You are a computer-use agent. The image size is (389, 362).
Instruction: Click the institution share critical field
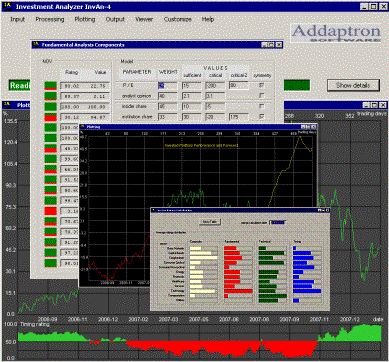215,117
